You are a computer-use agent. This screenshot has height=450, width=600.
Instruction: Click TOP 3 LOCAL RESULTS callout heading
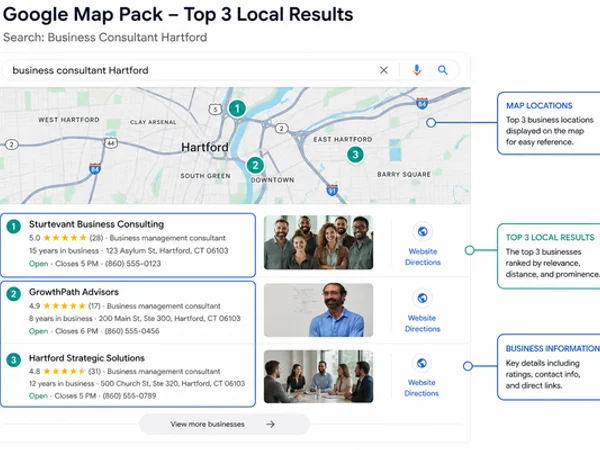[x=550, y=237]
